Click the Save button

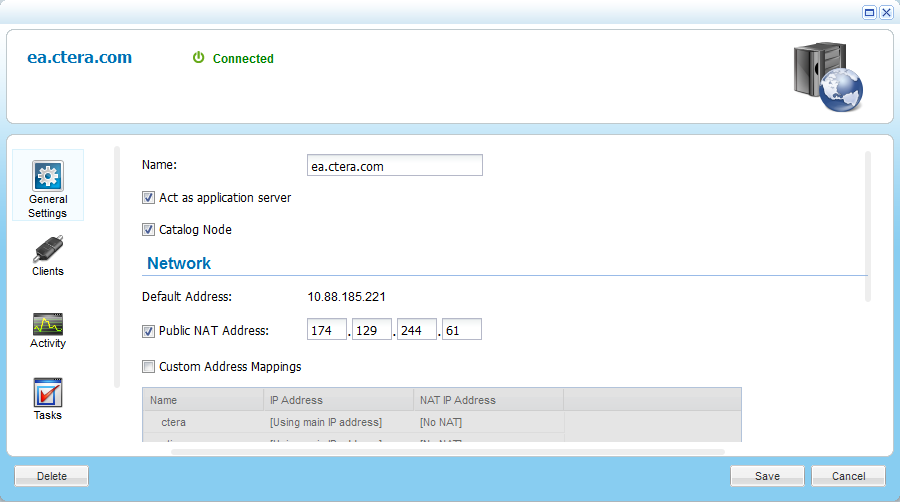[767, 476]
